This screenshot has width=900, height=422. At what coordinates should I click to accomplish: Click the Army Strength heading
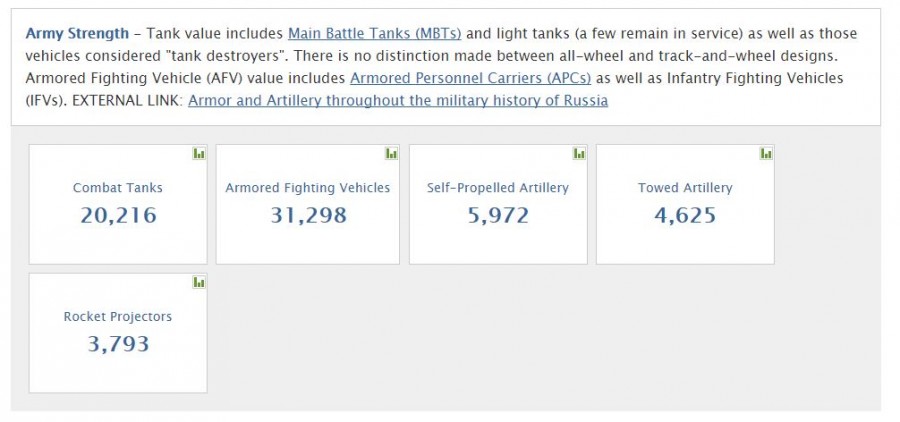77,33
